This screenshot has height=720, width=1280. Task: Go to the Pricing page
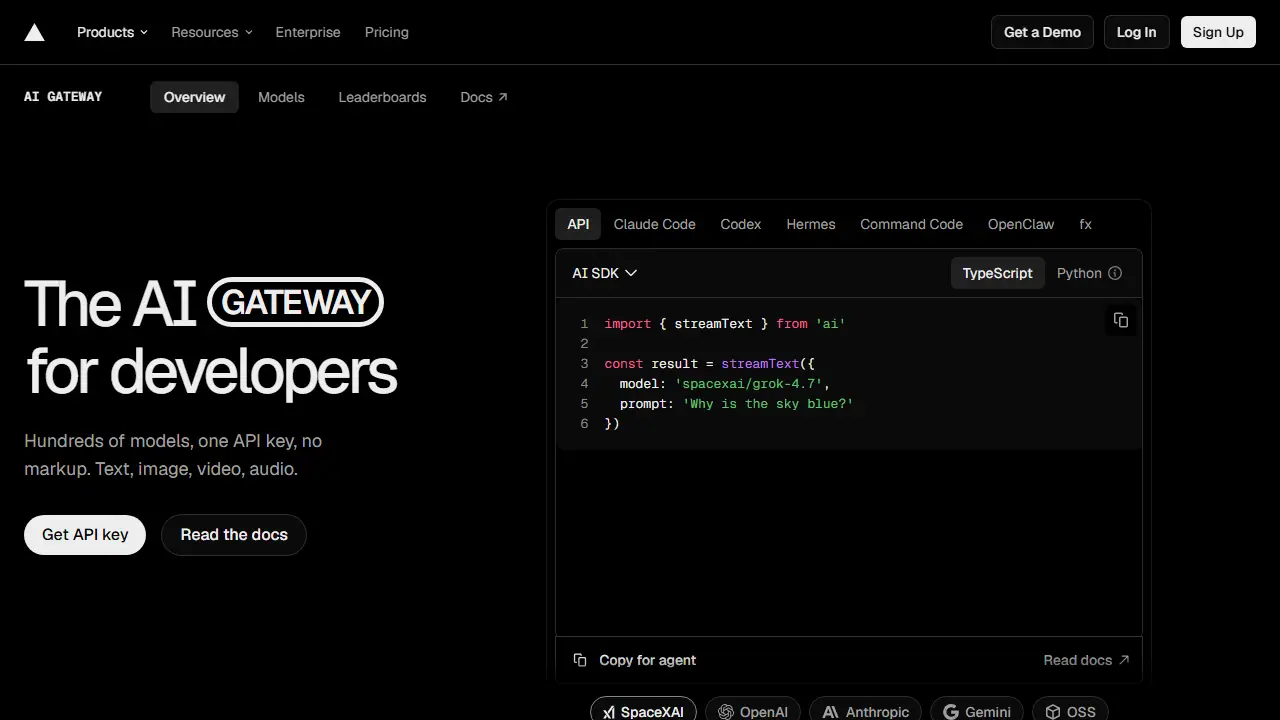[x=387, y=32]
